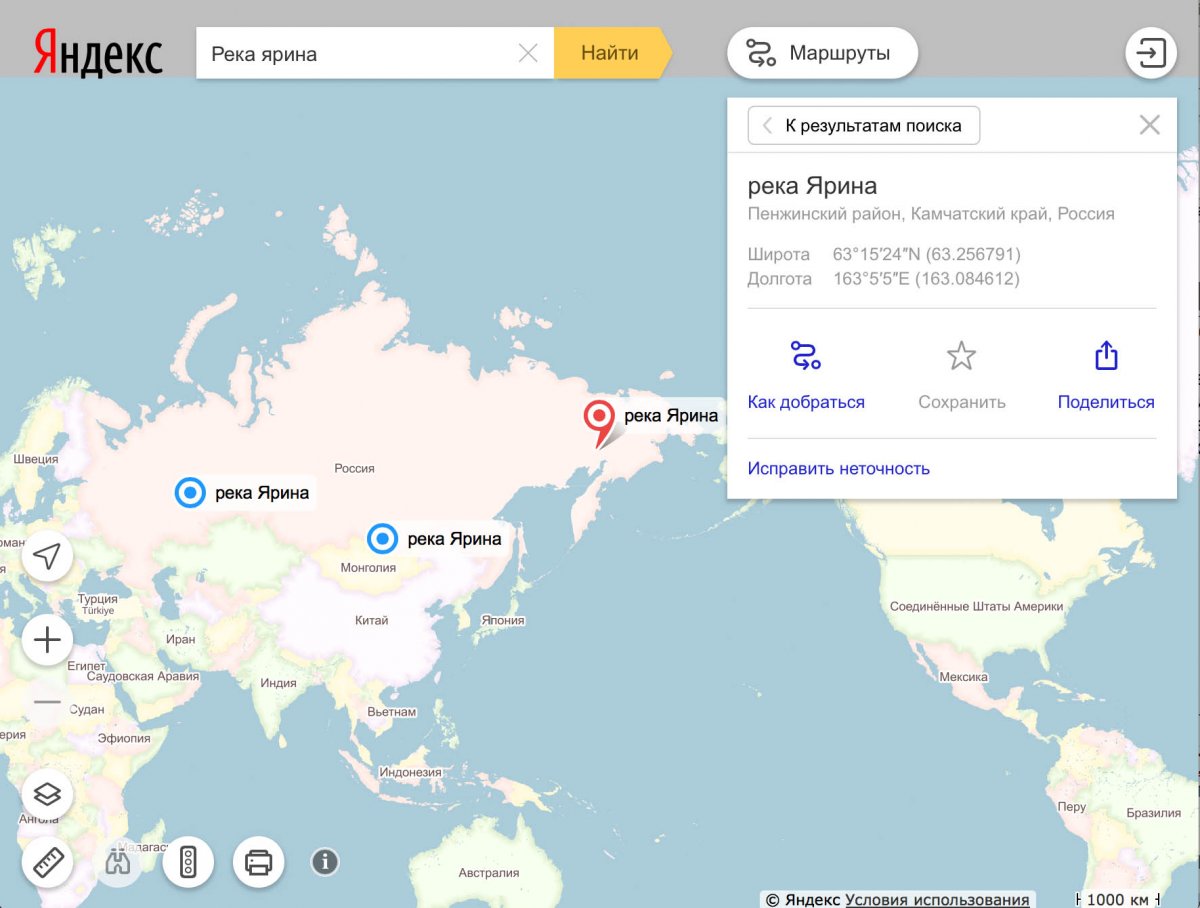The height and width of the screenshot is (908, 1200).
Task: Click longitude value 163°5′5″E (163.084612)
Action: (927, 279)
